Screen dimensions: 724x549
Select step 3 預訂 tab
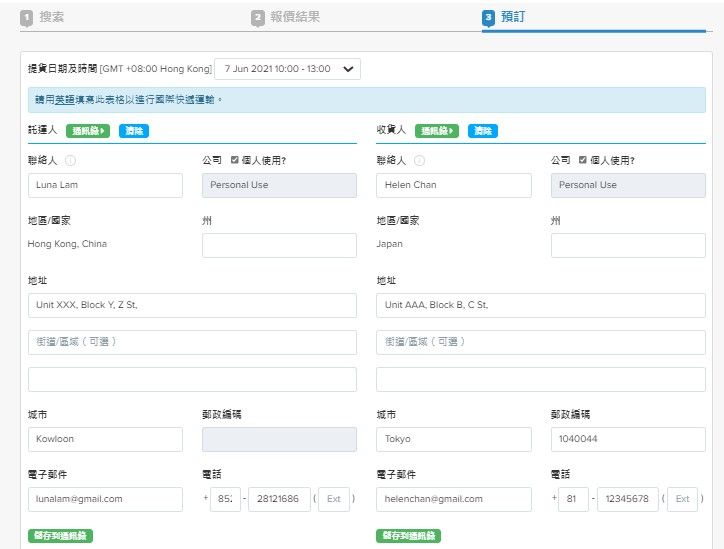(510, 17)
